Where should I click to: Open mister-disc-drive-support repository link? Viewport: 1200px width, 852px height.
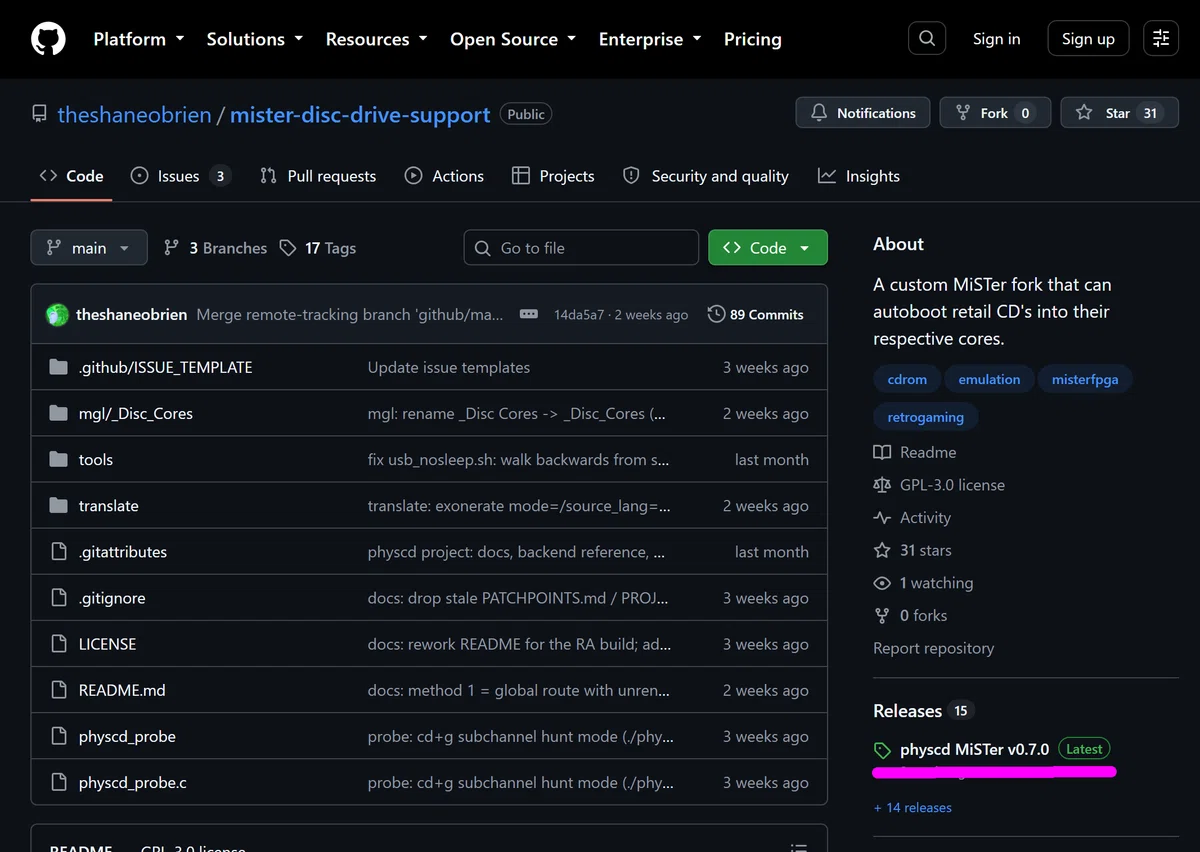pos(360,114)
